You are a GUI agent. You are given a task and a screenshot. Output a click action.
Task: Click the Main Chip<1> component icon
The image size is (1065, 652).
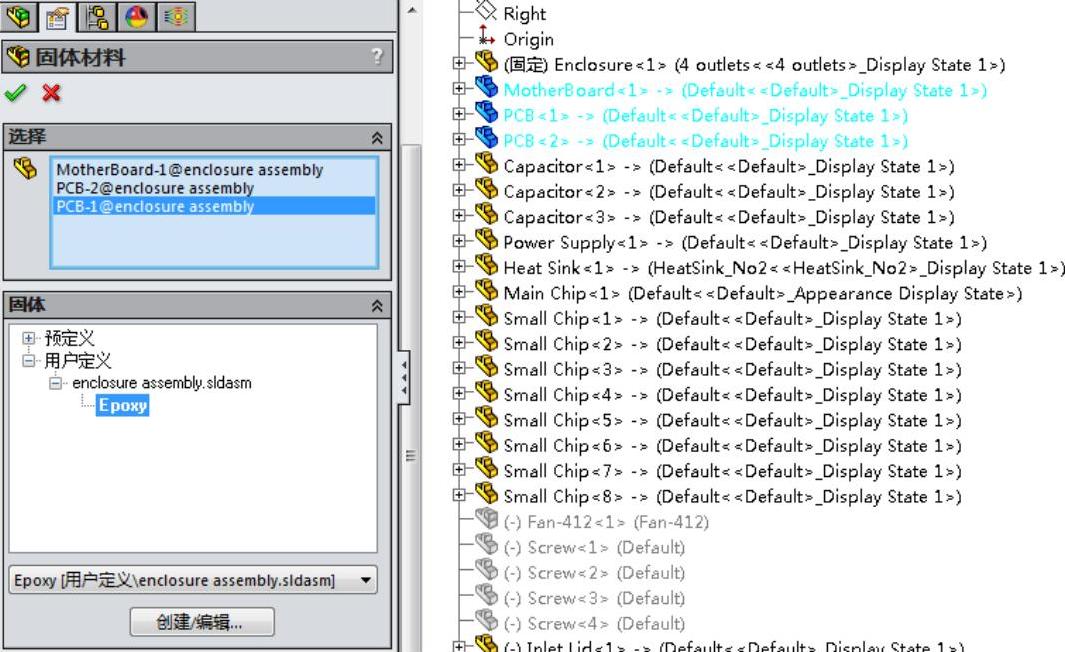pos(487,293)
